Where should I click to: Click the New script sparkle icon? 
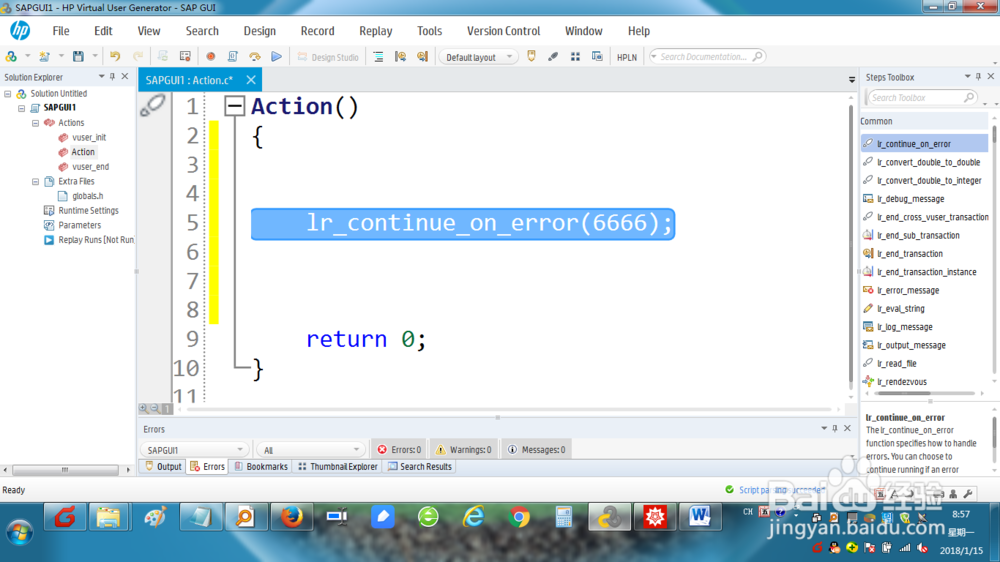tap(44, 57)
